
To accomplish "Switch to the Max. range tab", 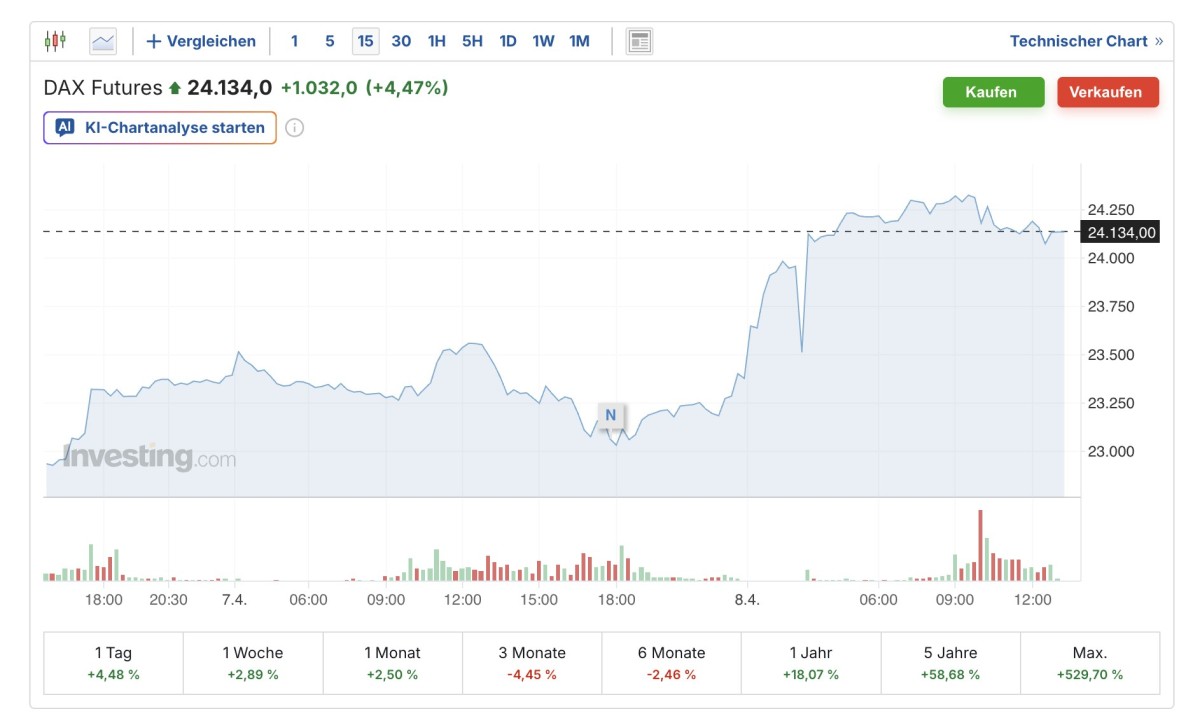I will tap(1090, 663).
